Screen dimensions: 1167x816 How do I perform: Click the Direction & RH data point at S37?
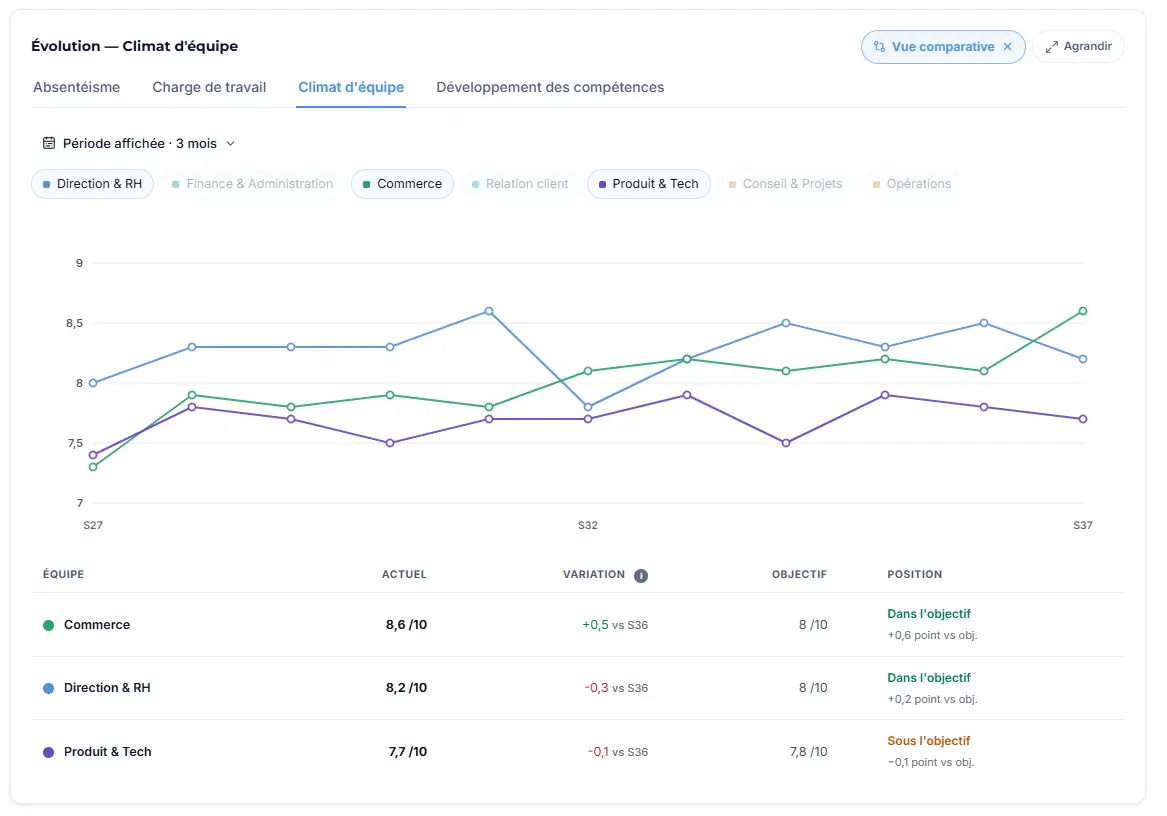click(1083, 359)
